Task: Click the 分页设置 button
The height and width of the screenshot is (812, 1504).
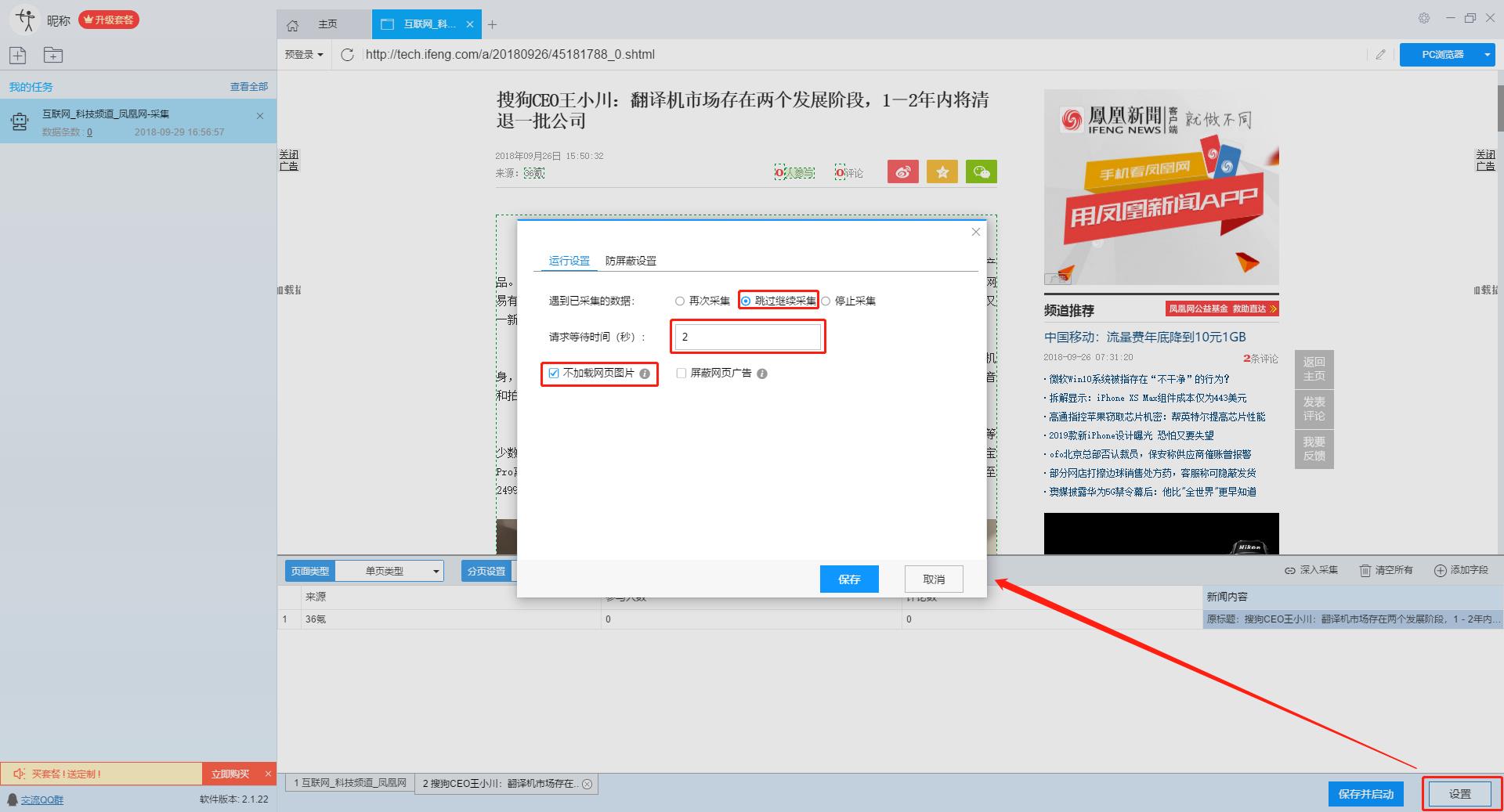Action: click(x=486, y=571)
